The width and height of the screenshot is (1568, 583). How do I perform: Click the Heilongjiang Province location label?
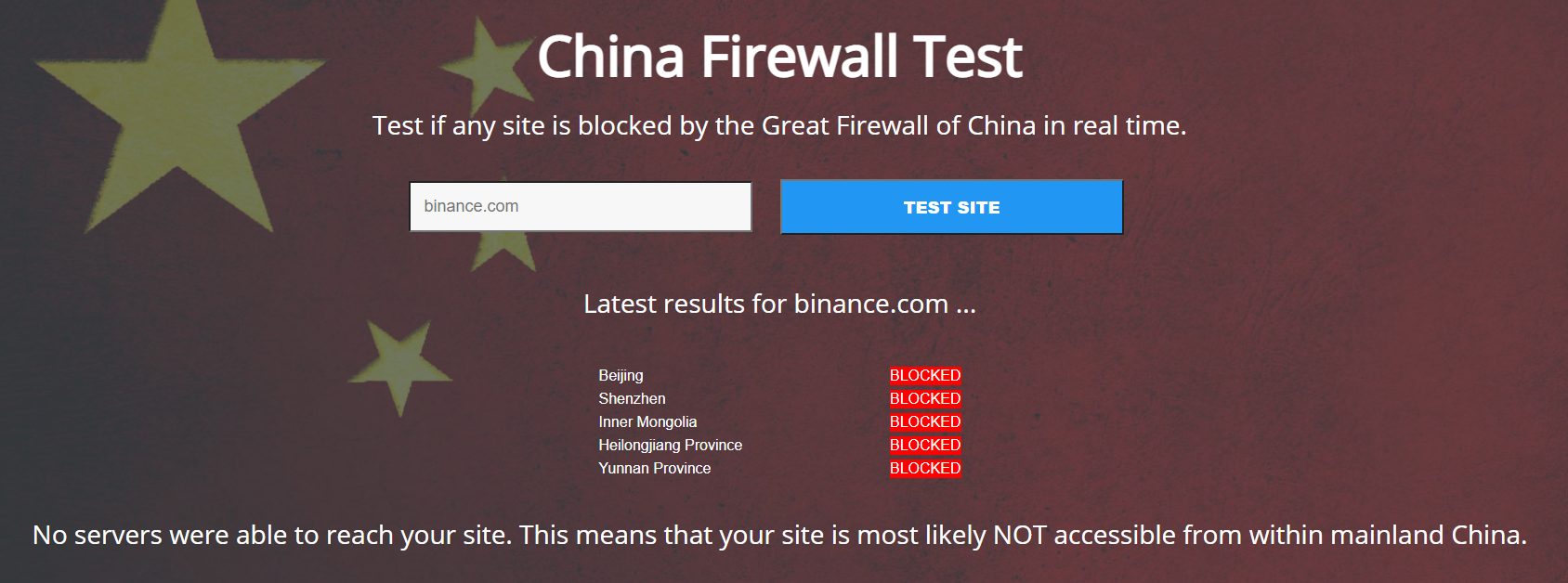click(x=670, y=445)
